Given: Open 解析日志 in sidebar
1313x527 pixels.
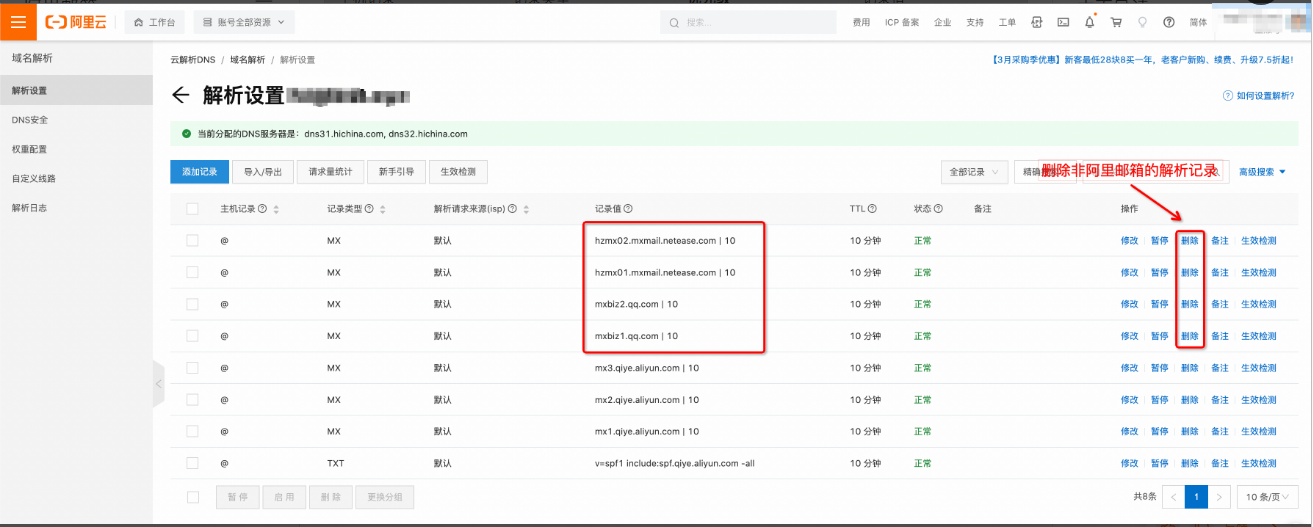Looking at the screenshot, I should click(x=76, y=208).
